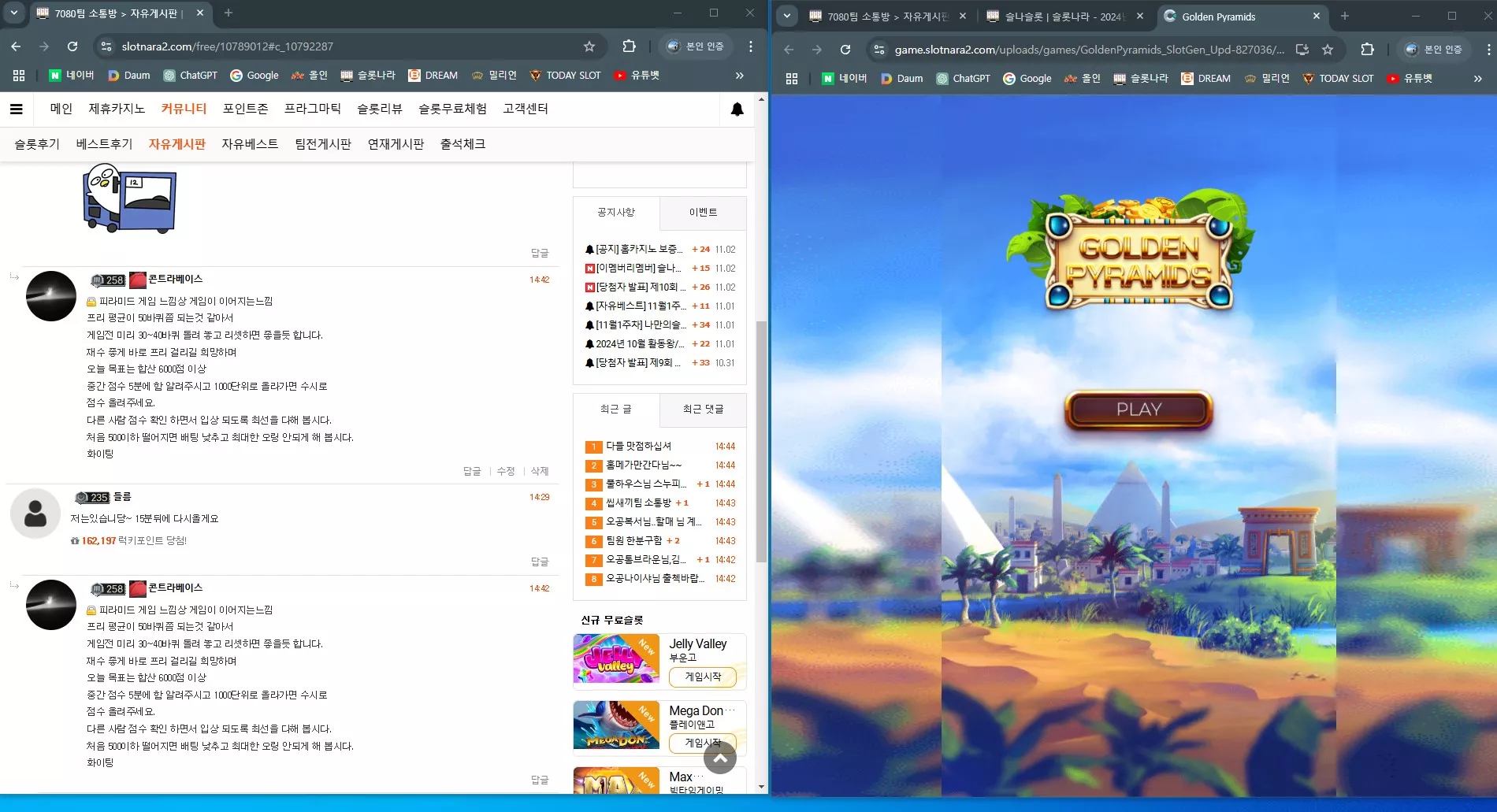This screenshot has height=812, width=1497.
Task: Click the reload icon in the Golden Pyramids window
Action: coord(845,50)
